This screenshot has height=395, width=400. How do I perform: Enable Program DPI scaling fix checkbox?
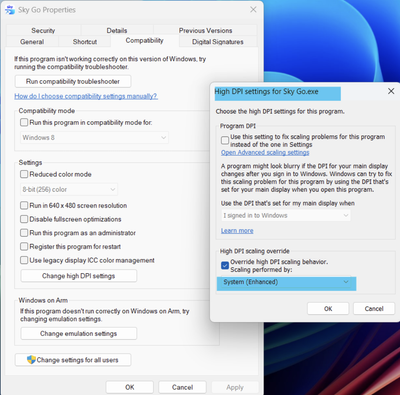(225, 140)
